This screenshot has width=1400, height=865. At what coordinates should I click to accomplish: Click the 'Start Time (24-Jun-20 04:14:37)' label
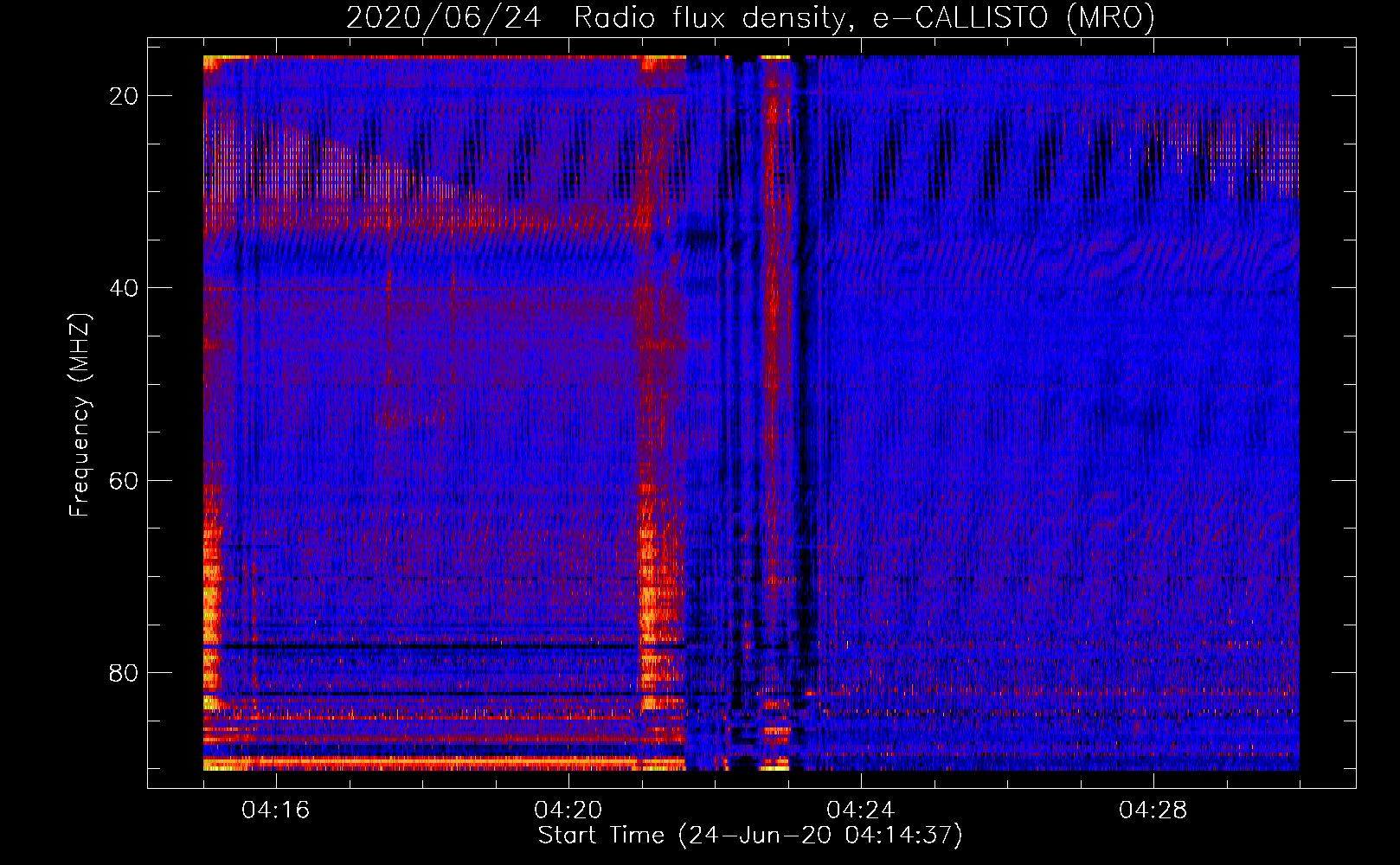point(750,836)
